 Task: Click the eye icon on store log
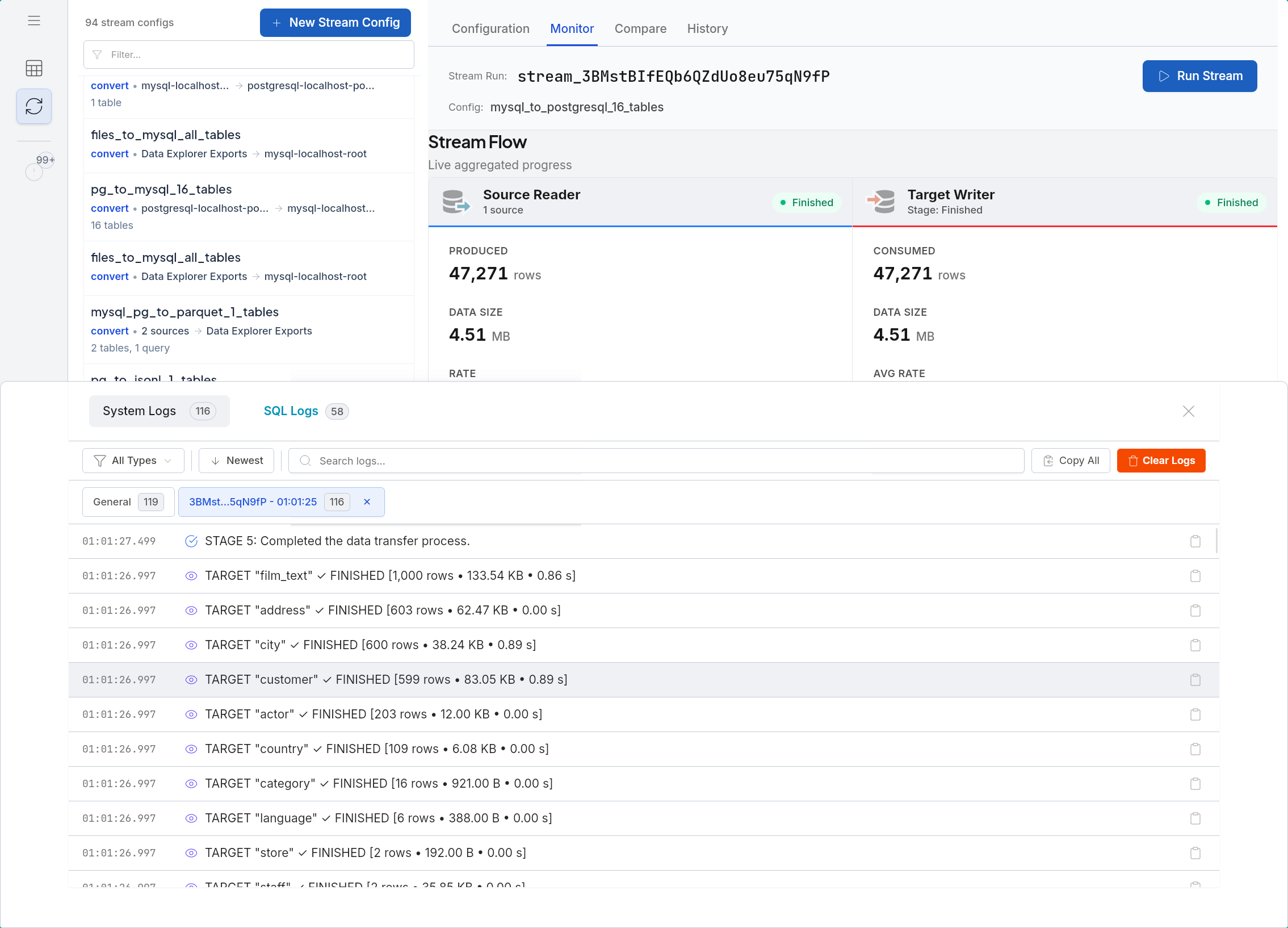tap(191, 853)
